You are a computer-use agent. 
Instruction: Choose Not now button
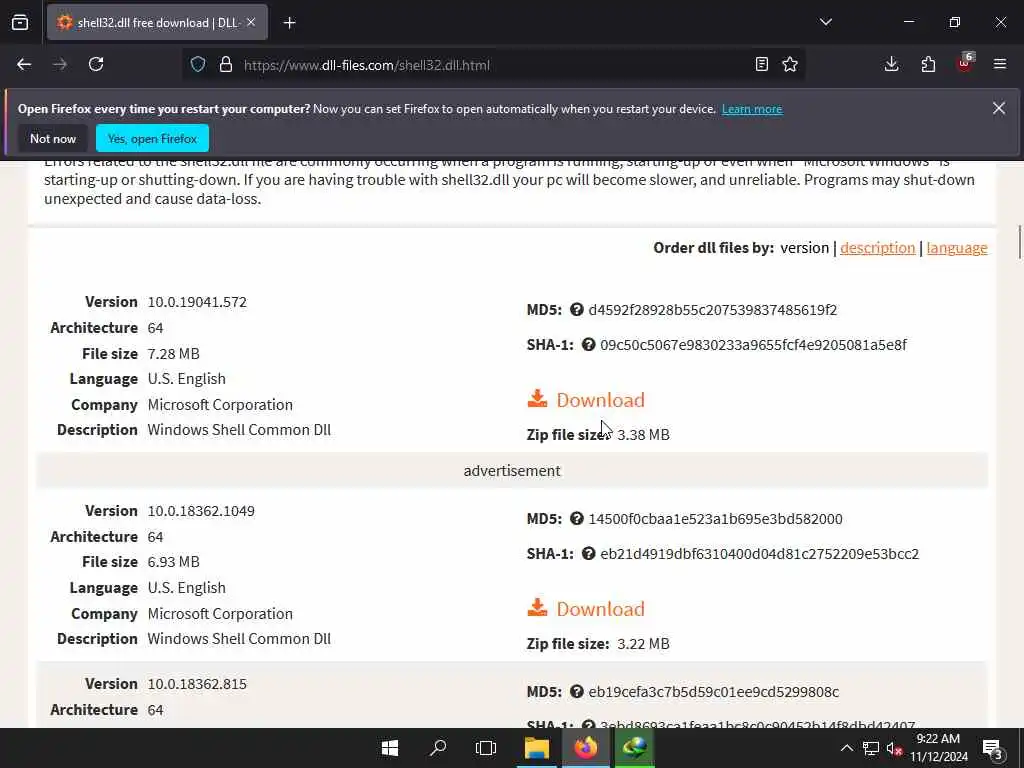point(53,138)
